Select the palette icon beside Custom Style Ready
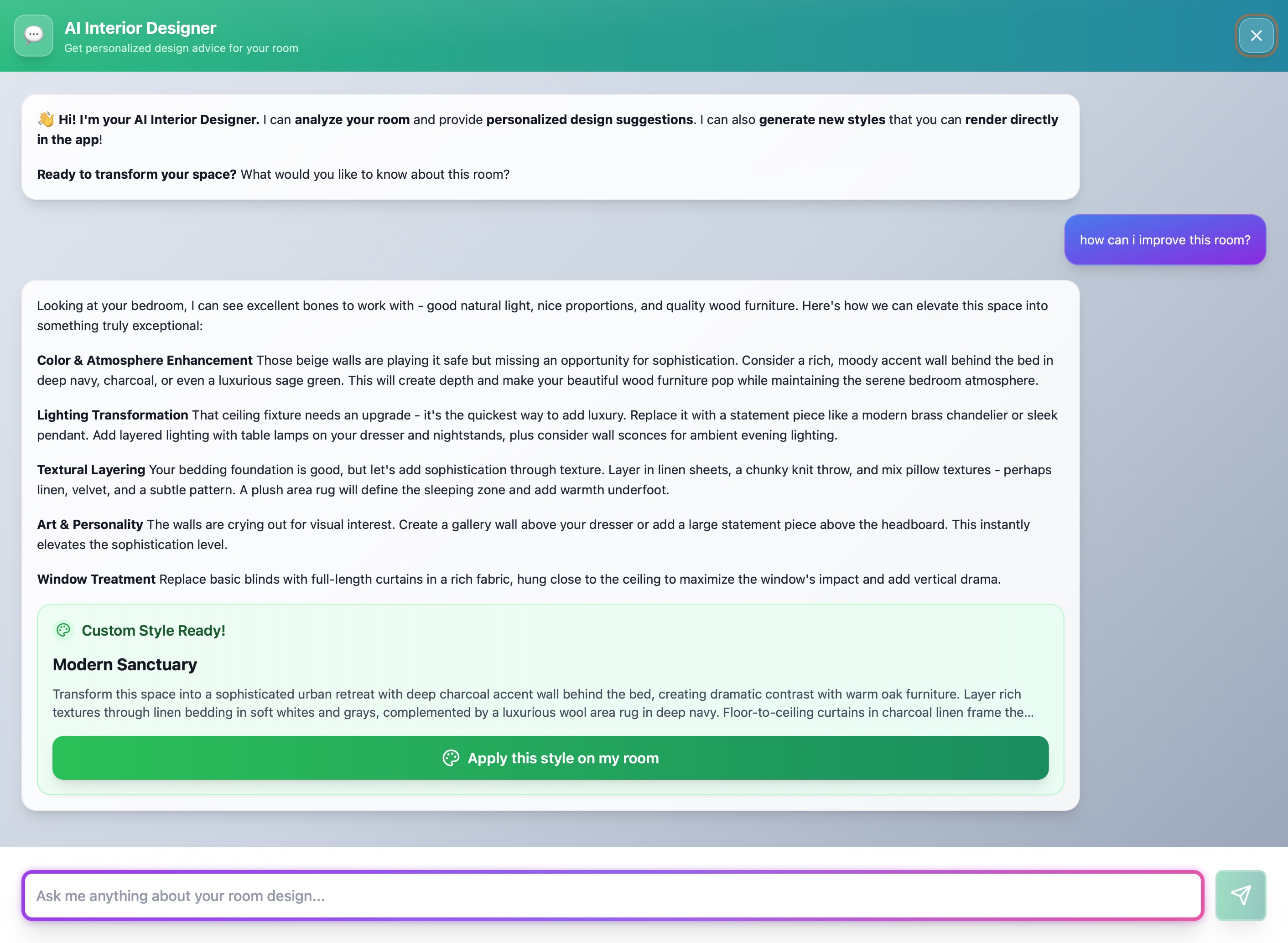The width and height of the screenshot is (1288, 943). click(x=63, y=630)
